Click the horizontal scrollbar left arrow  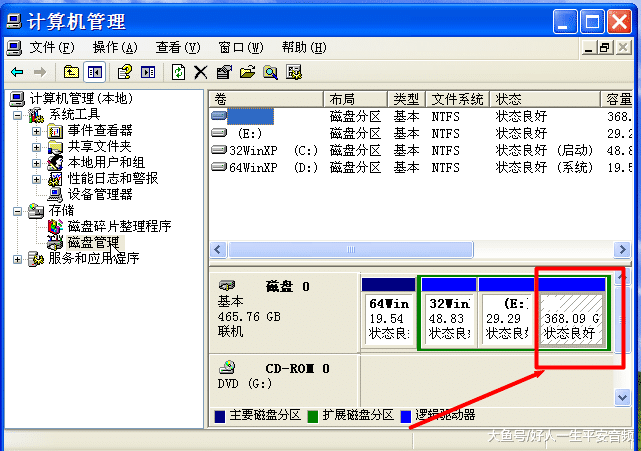pyautogui.click(x=217, y=249)
